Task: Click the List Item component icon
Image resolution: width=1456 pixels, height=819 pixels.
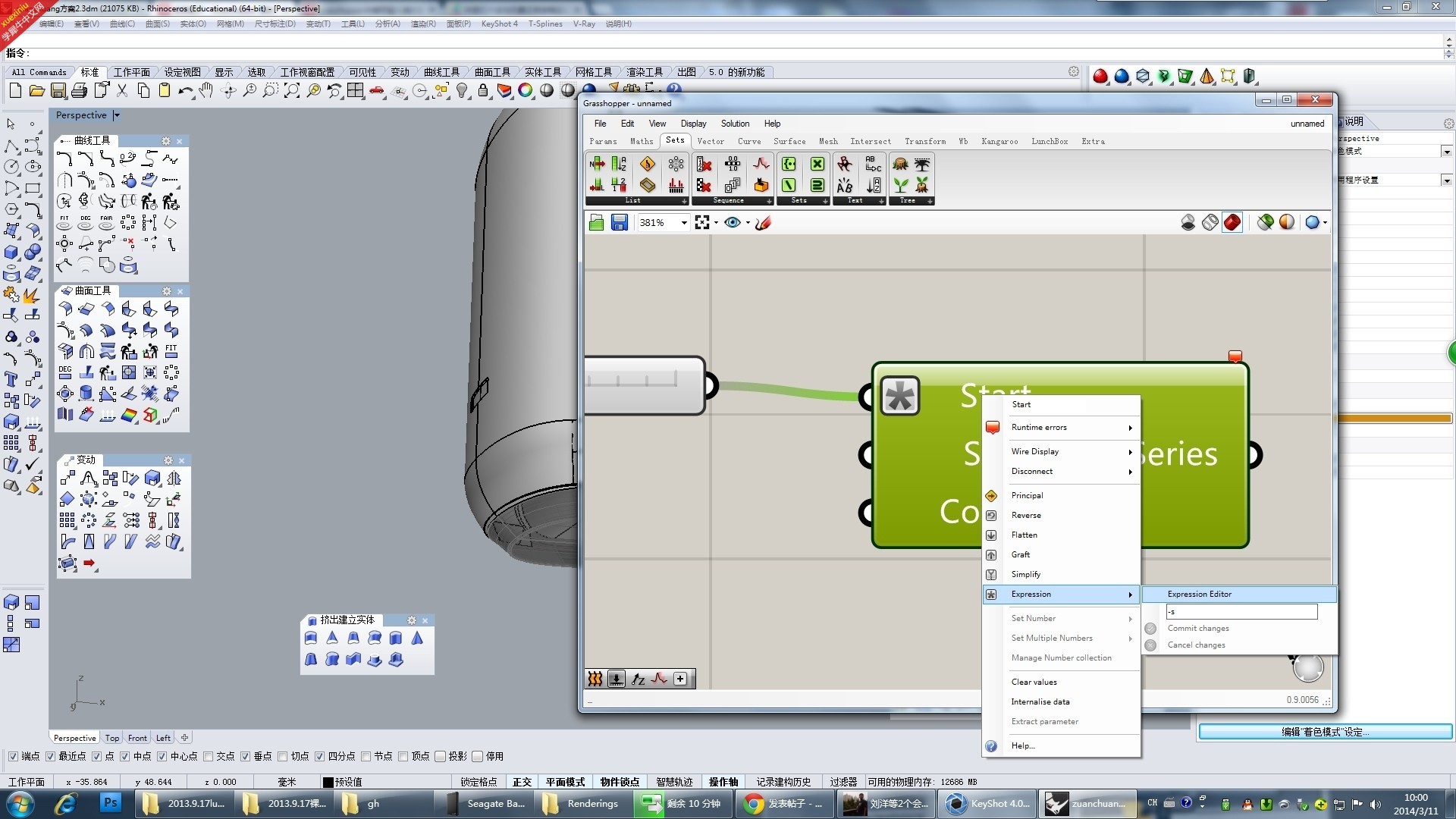Action: 598,164
